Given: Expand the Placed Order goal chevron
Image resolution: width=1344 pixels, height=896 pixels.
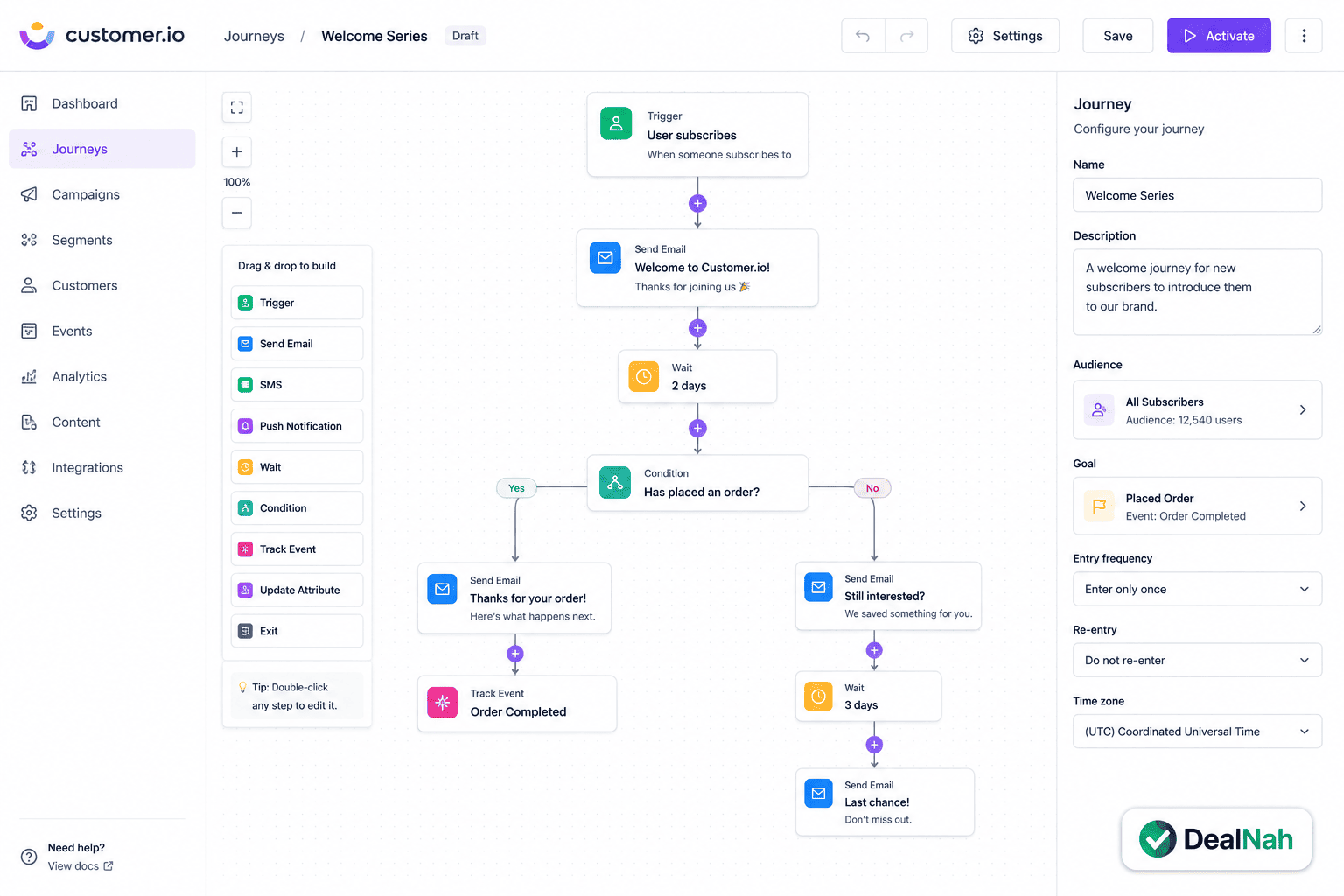Looking at the screenshot, I should tap(1303, 506).
